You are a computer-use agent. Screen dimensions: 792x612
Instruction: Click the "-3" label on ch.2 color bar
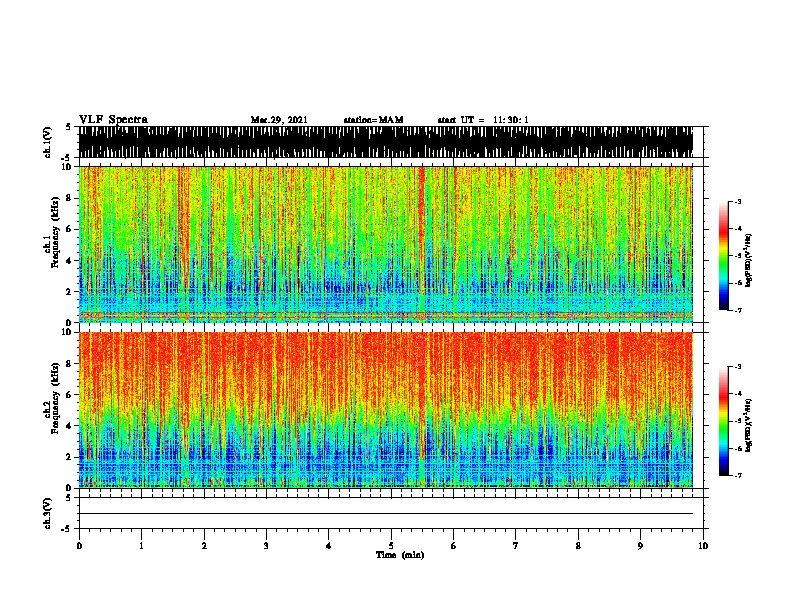coord(737,367)
